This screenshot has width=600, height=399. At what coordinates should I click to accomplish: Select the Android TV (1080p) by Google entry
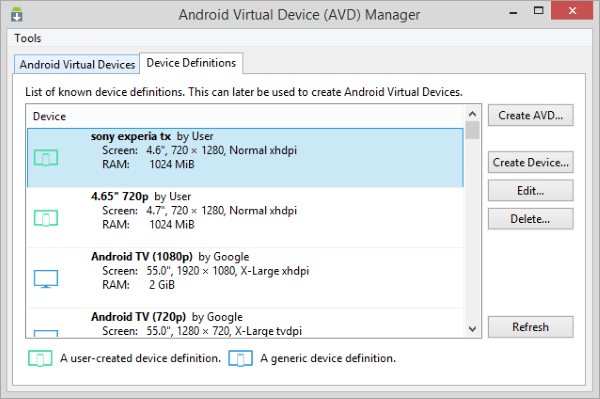[x=245, y=278]
